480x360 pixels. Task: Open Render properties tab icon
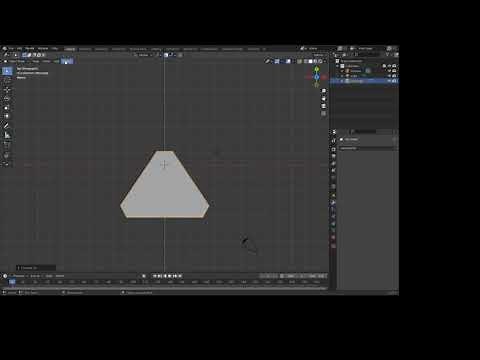tap(334, 149)
